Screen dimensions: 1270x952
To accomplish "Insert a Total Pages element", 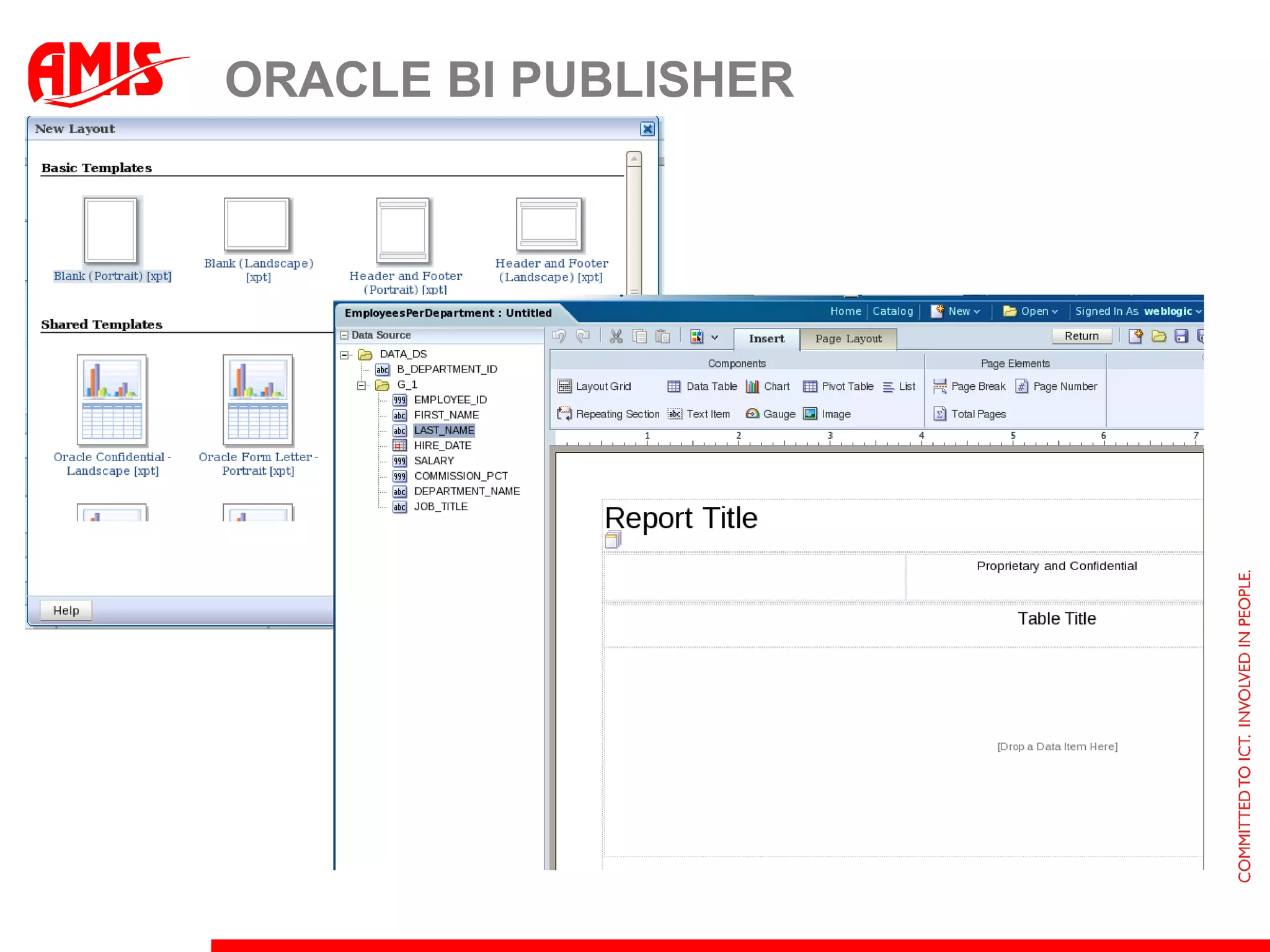I will click(x=969, y=413).
